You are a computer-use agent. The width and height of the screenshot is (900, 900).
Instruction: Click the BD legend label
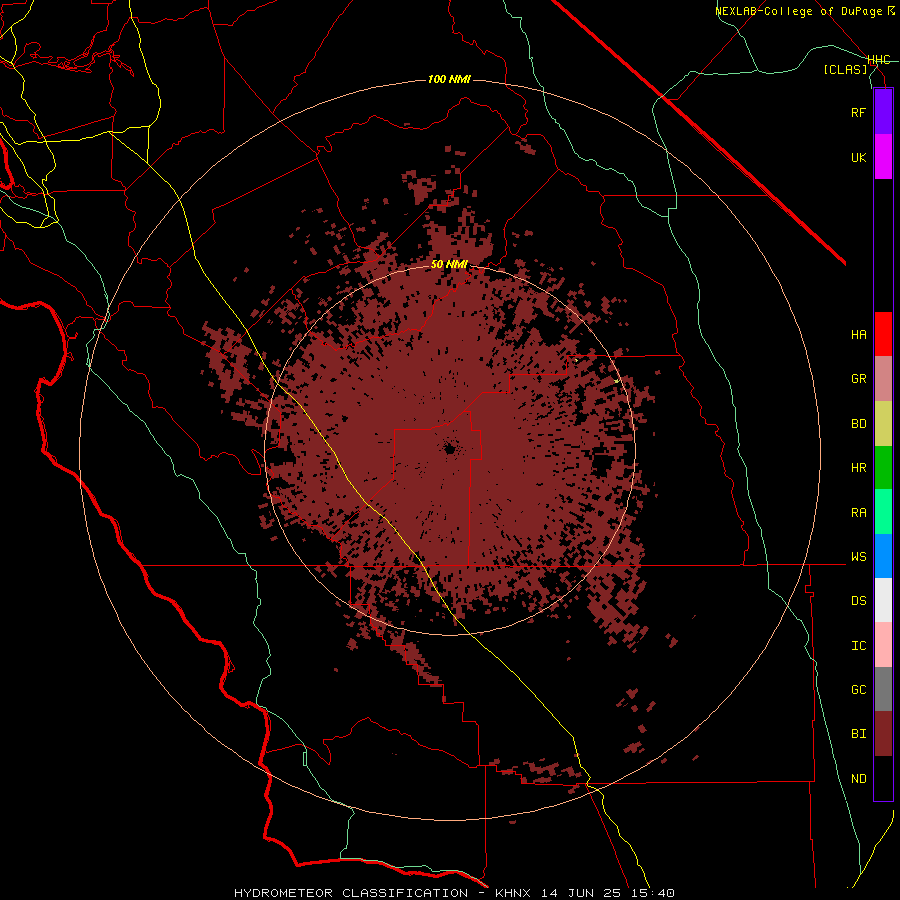(859, 424)
